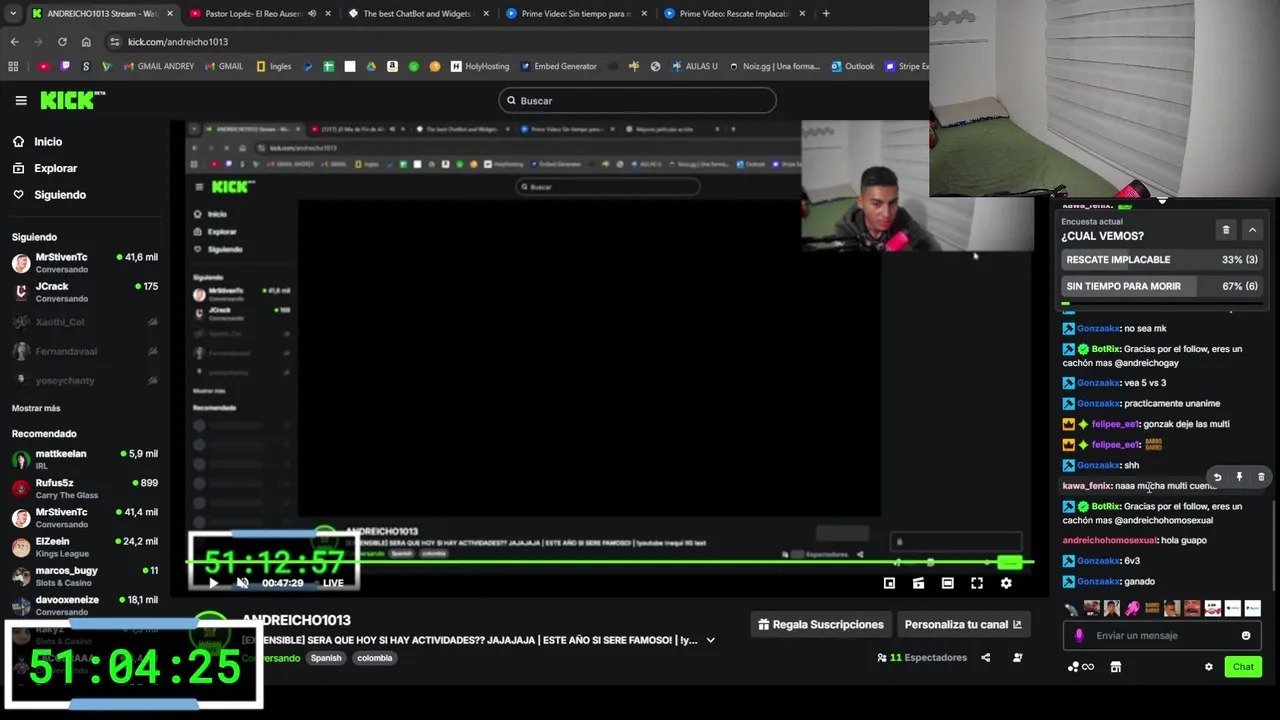Expand the stream title chevron
The image size is (1280, 720).
point(711,640)
